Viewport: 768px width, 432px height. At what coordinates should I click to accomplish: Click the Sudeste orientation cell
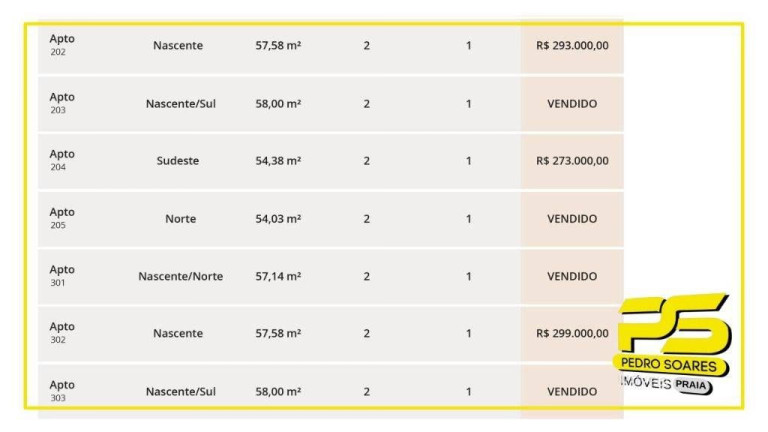point(178,161)
